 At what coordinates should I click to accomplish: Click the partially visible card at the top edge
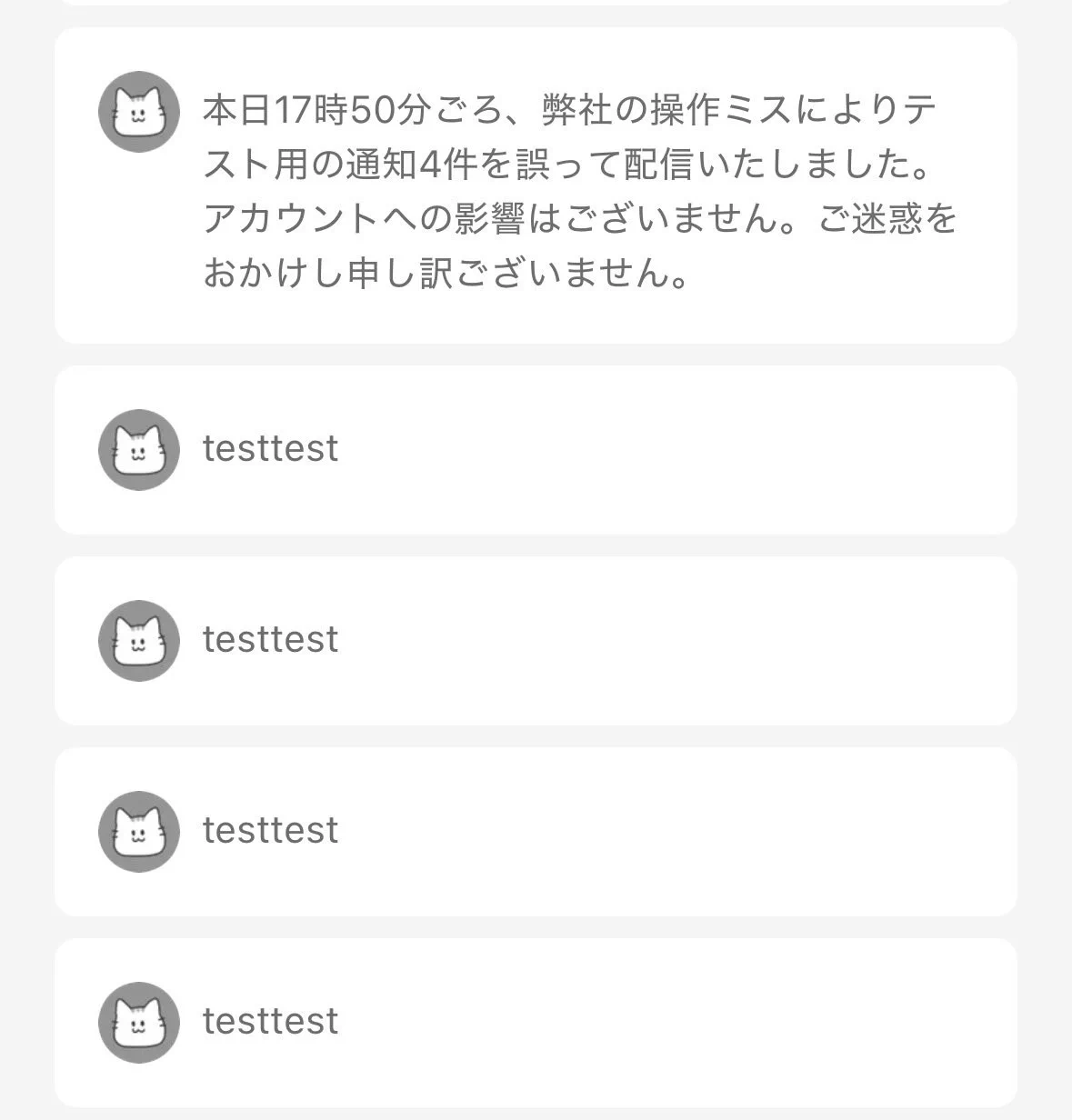(x=536, y=3)
